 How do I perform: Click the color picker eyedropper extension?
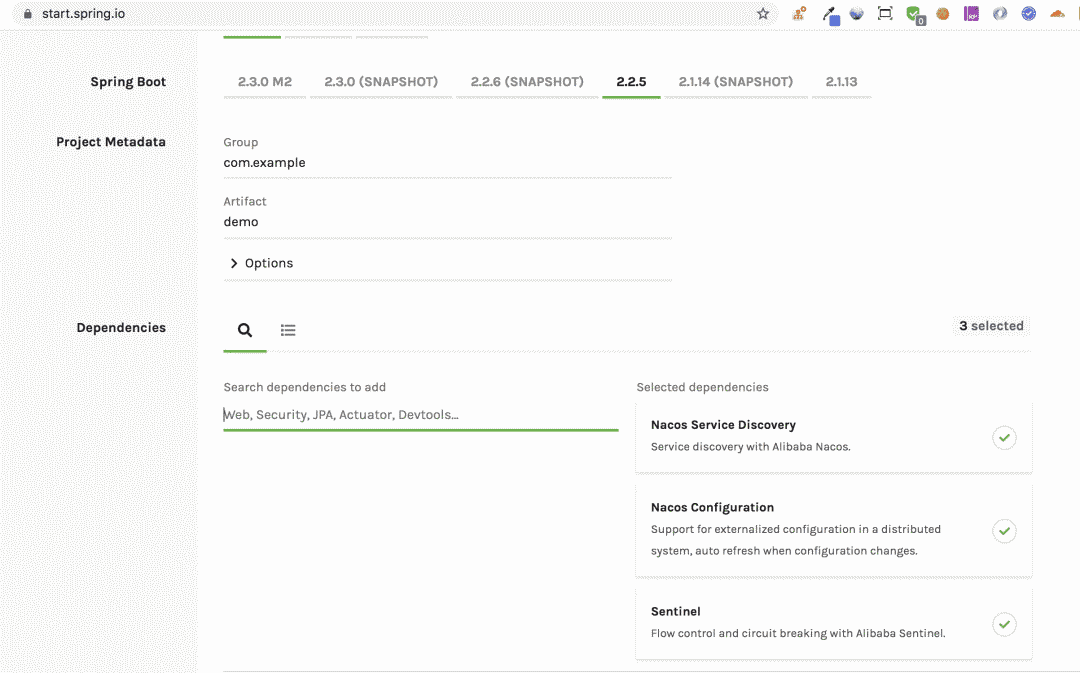click(x=830, y=14)
